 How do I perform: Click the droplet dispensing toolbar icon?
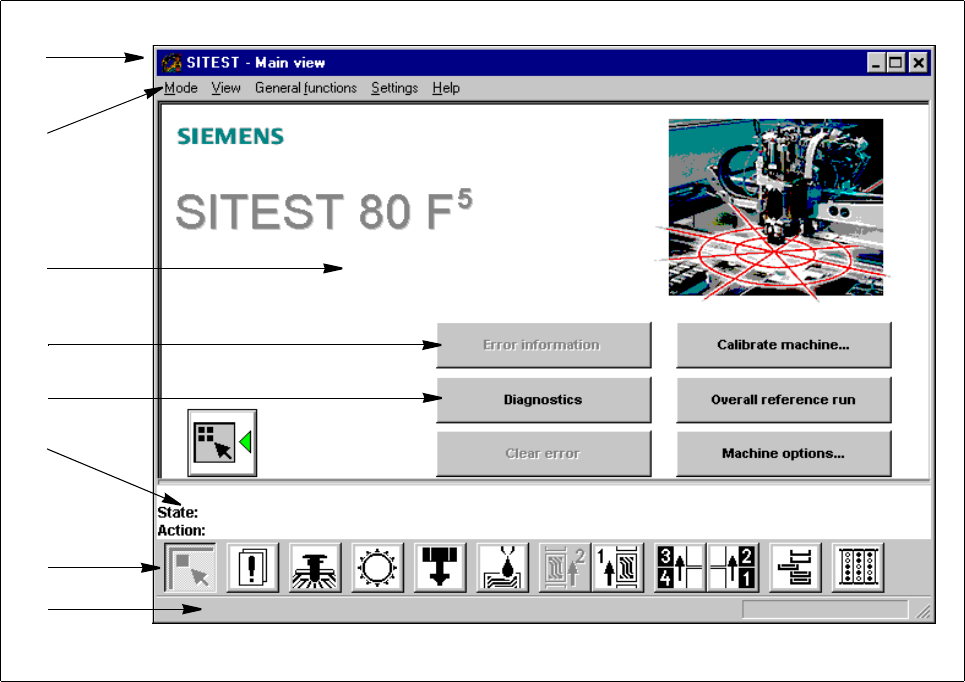pos(502,568)
